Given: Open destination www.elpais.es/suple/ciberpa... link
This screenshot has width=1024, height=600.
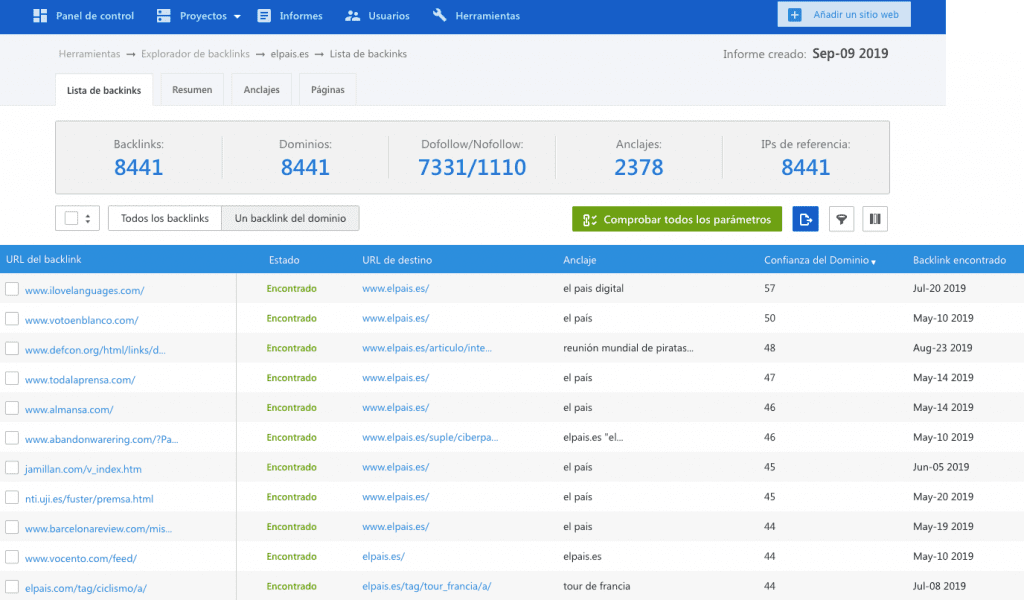Looking at the screenshot, I should pos(430,437).
